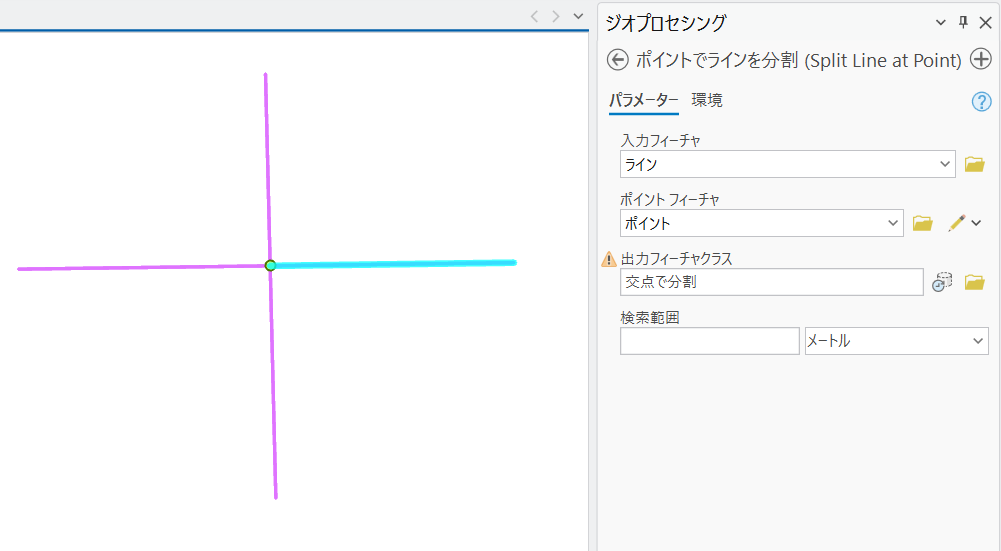Click the 検索範囲 value input box
Screen dimensions: 1001x551
coord(709,341)
